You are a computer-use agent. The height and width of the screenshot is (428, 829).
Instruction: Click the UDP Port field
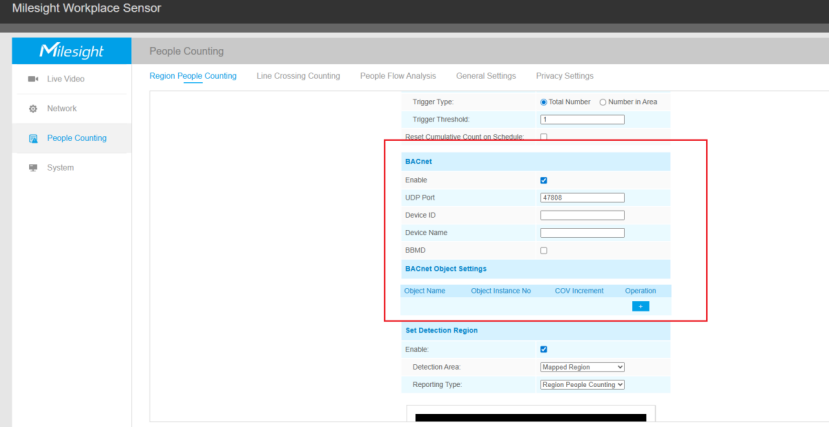[x=582, y=198]
